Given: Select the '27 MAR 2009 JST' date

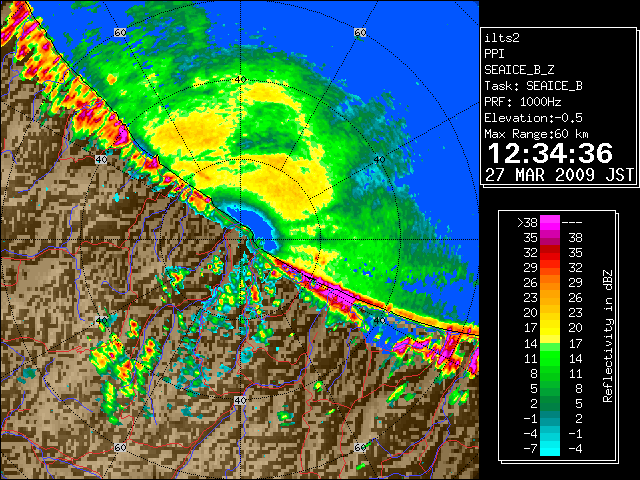Looking at the screenshot, I should pos(560,175).
